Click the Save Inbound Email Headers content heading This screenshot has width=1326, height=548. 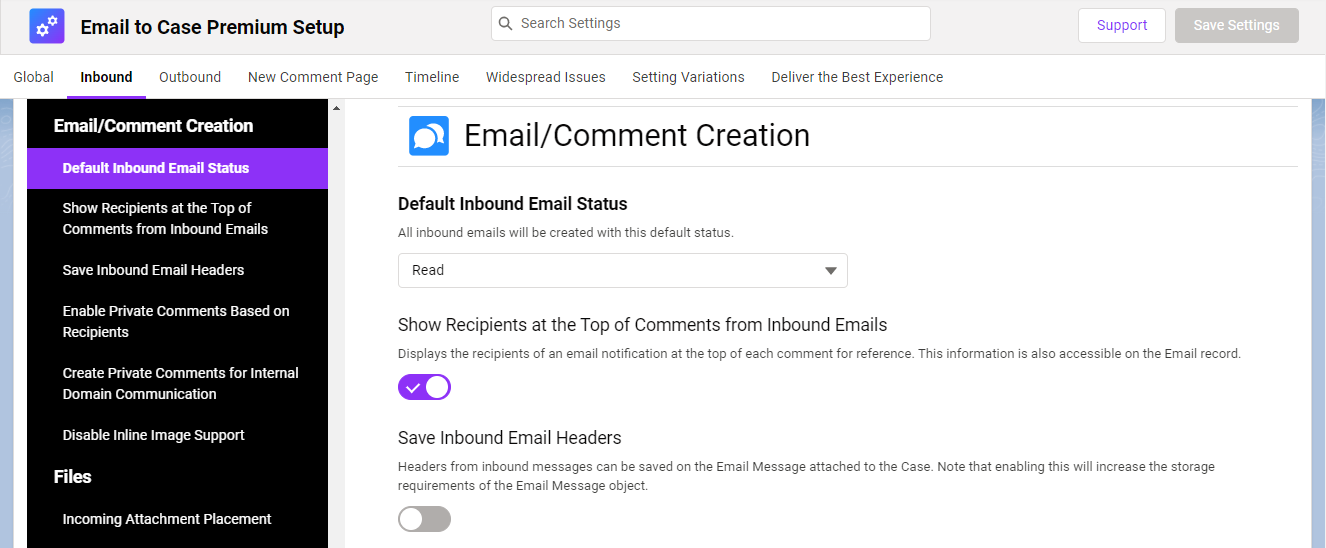click(x=510, y=438)
